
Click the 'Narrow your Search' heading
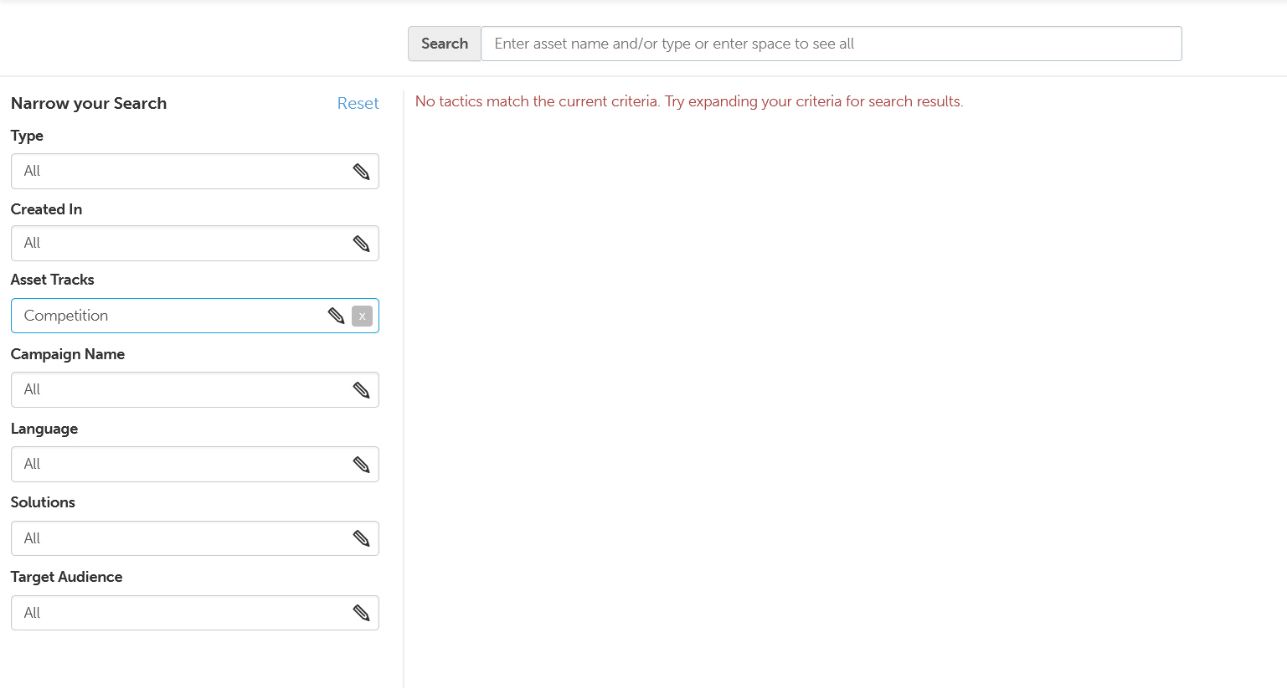[89, 103]
